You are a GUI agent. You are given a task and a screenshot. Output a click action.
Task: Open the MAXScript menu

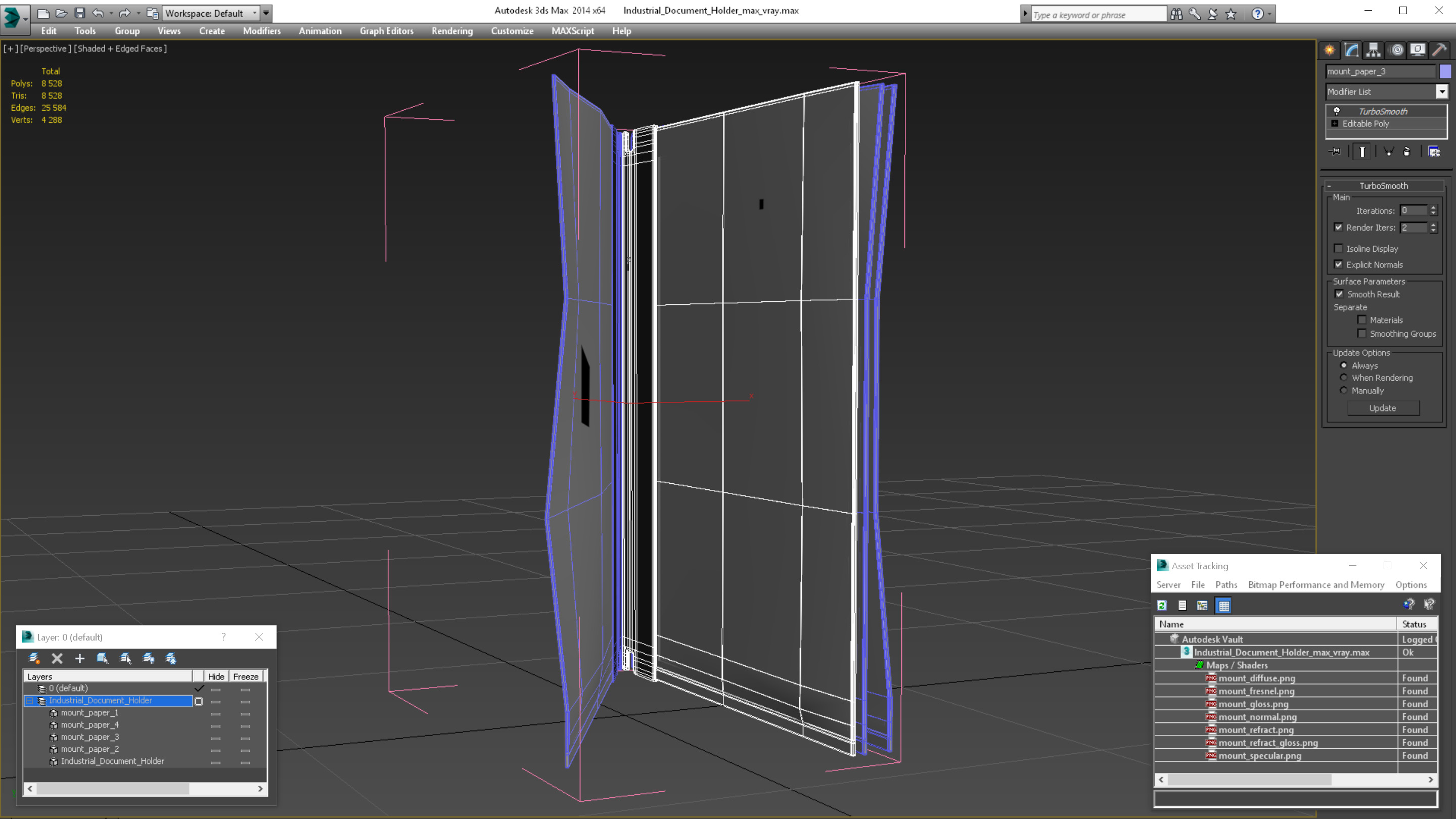(x=573, y=31)
